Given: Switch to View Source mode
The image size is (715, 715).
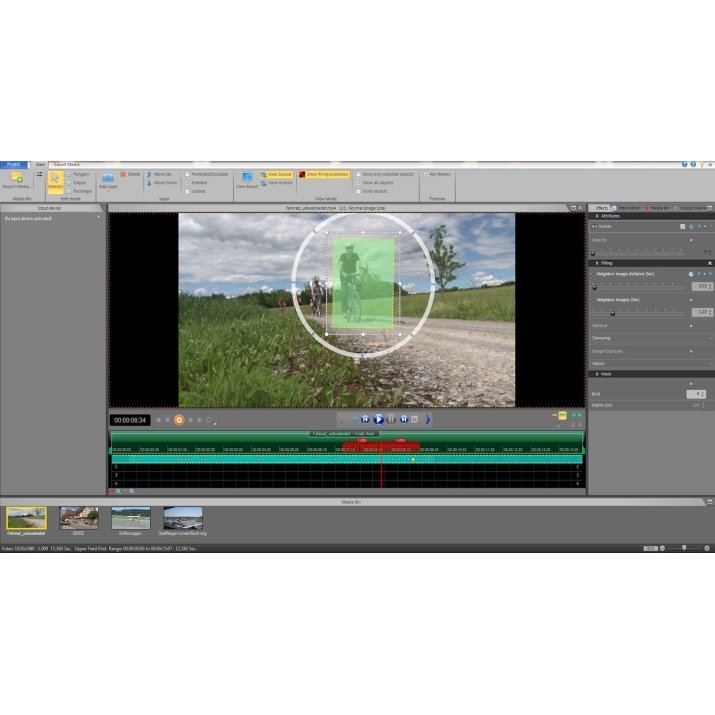Looking at the screenshot, I should pyautogui.click(x=276, y=174).
